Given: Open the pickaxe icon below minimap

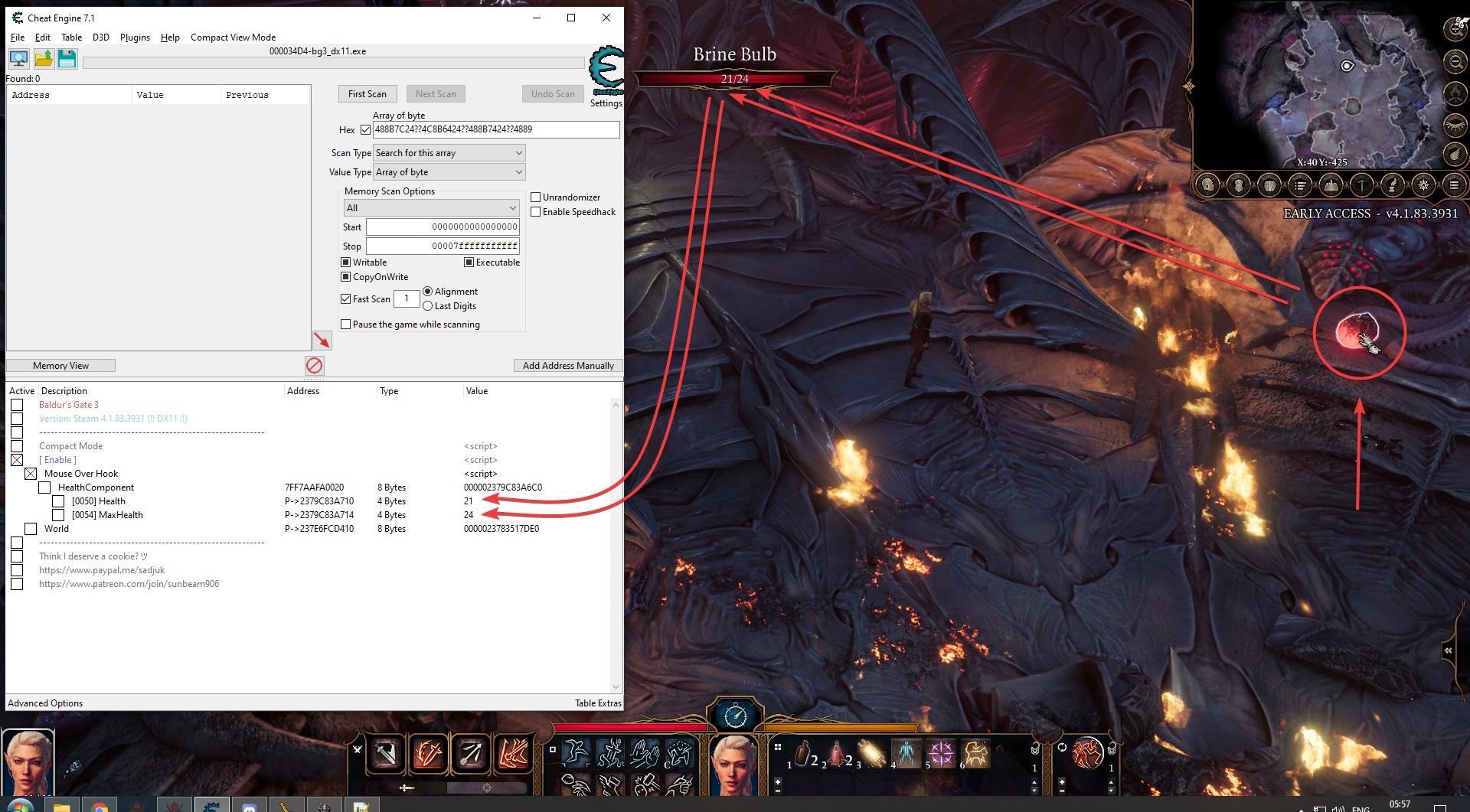Looking at the screenshot, I should click(x=1361, y=184).
